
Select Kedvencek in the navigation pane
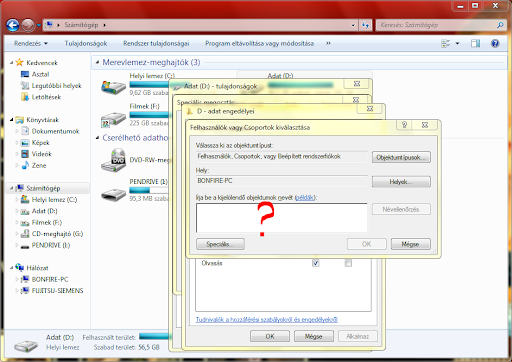[42, 63]
